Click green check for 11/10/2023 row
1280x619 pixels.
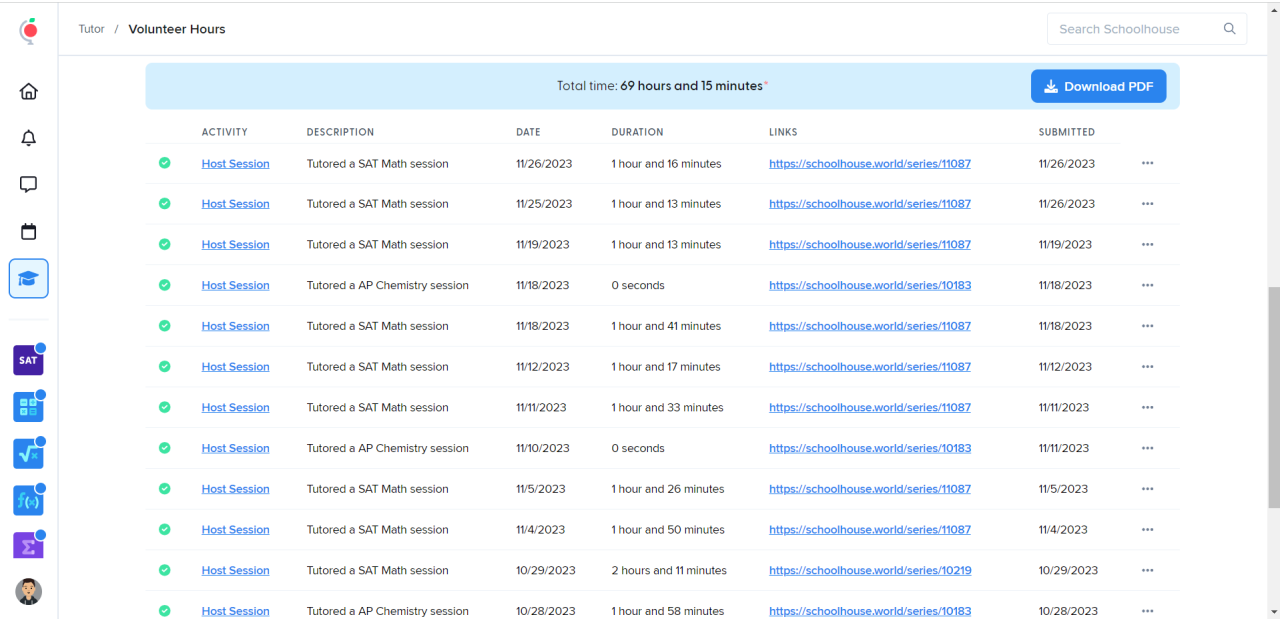point(164,448)
